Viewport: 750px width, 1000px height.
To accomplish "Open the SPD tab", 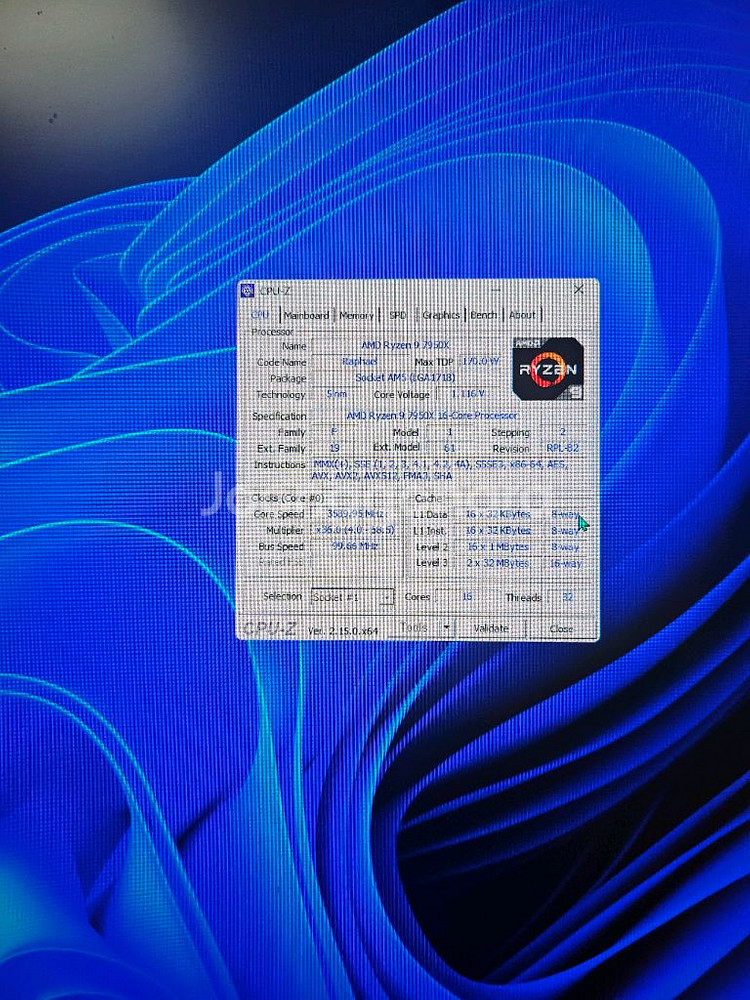I will pyautogui.click(x=397, y=315).
